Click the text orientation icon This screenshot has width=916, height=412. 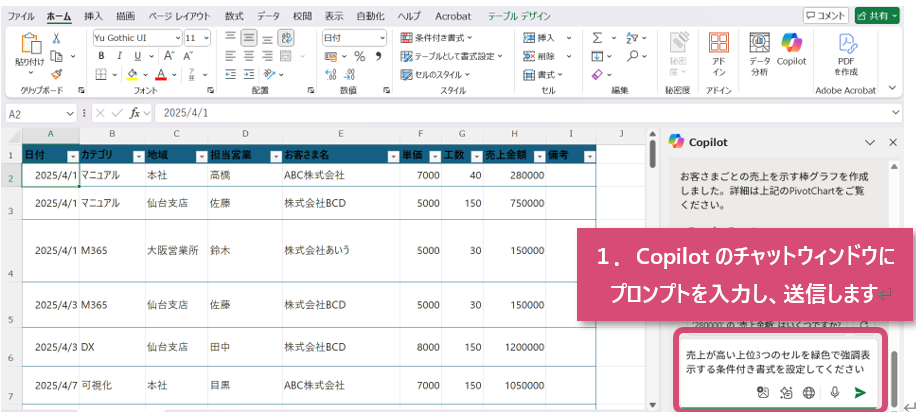(x=268, y=74)
